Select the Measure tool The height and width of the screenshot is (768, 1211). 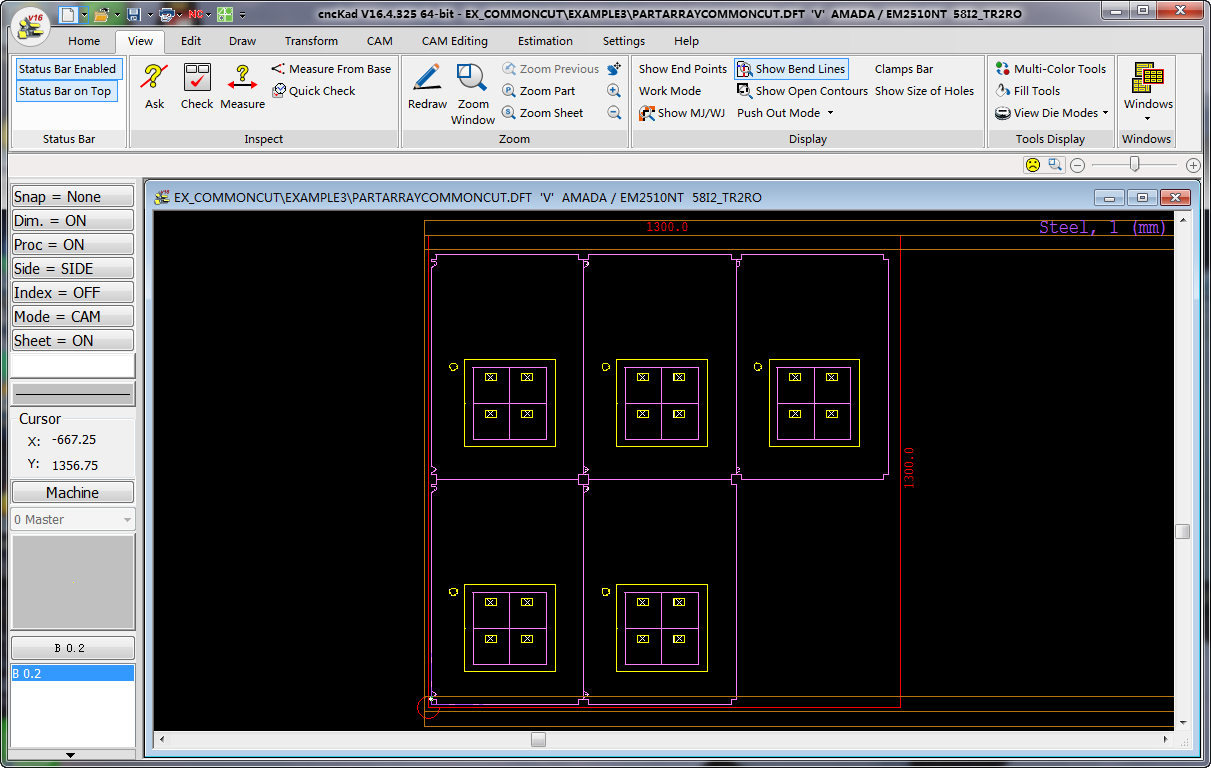[243, 86]
